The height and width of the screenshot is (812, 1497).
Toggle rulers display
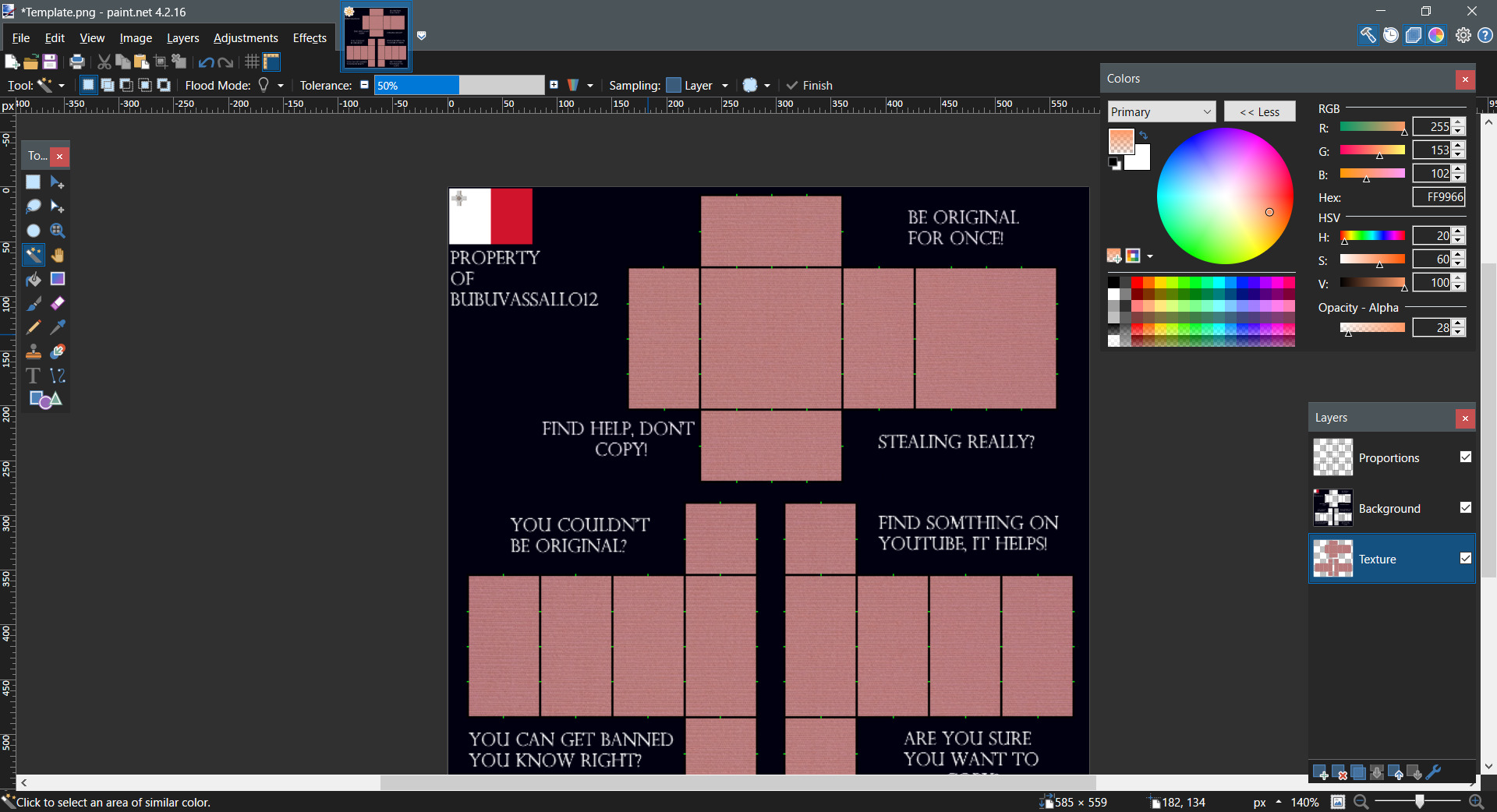[x=271, y=62]
